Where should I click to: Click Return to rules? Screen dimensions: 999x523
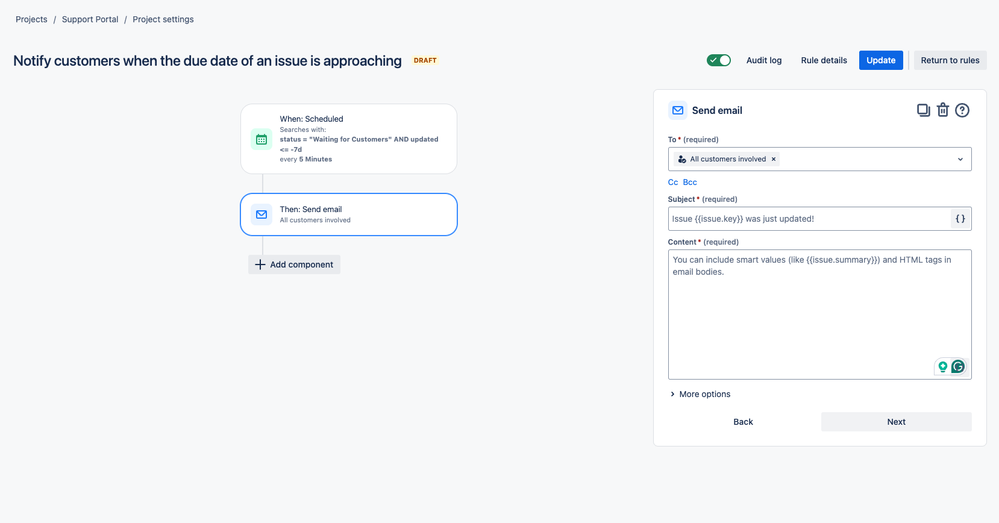[x=950, y=61]
